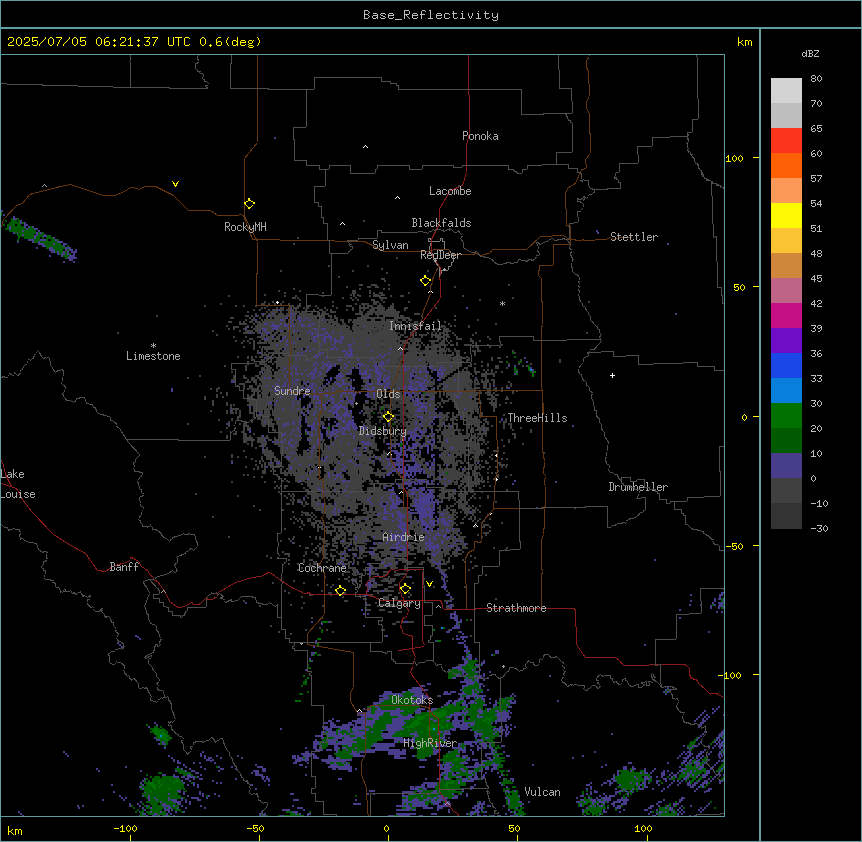This screenshot has width=862, height=842.
Task: Click the Lacombe city label
Action: click(x=450, y=191)
